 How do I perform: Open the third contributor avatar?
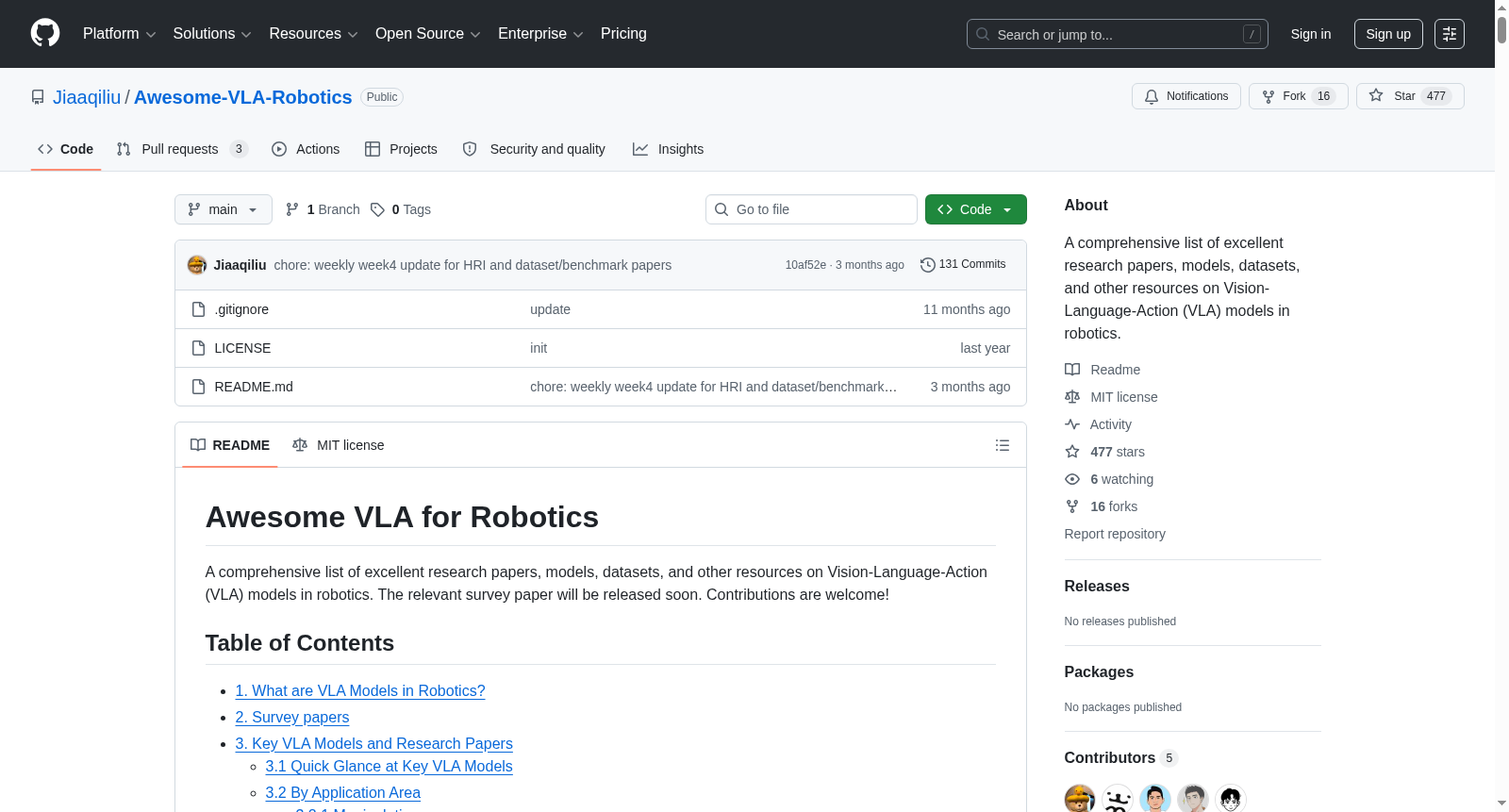coord(1155,799)
